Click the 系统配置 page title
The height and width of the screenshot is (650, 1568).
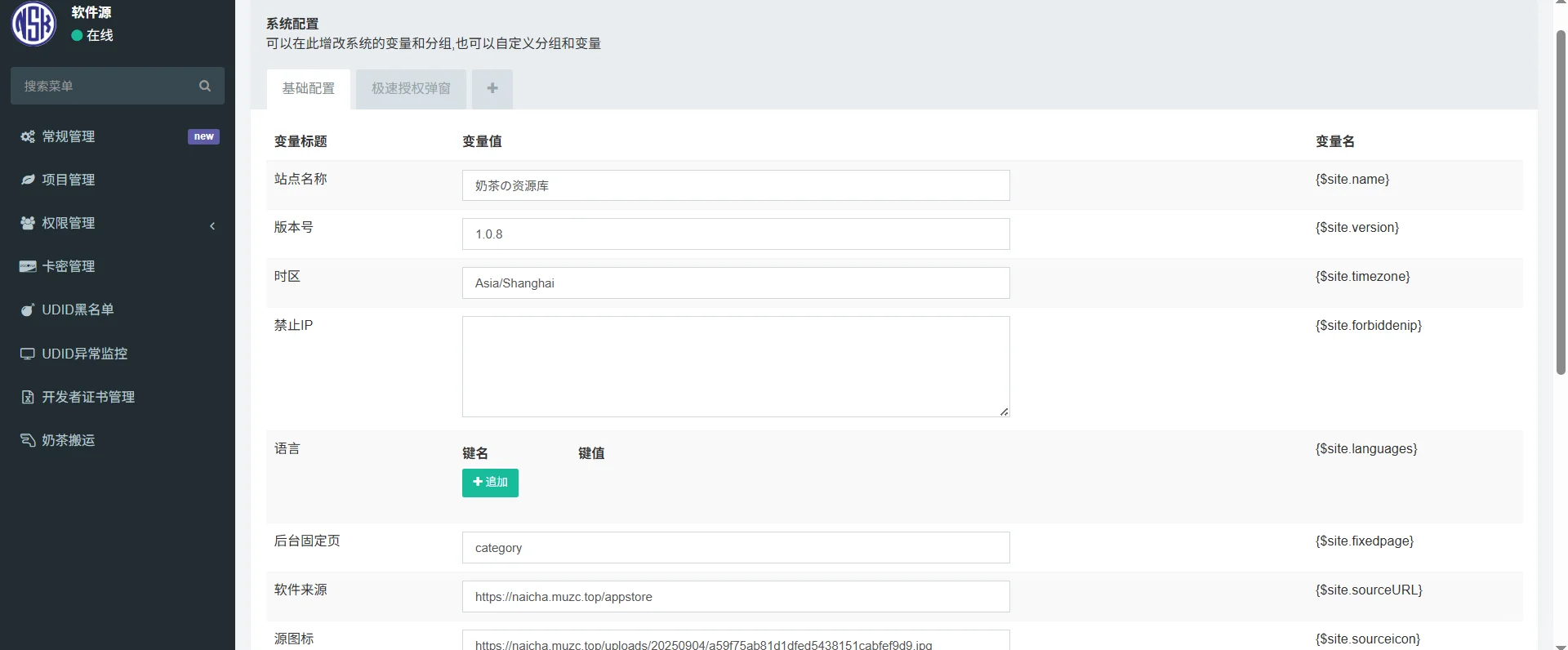point(292,24)
